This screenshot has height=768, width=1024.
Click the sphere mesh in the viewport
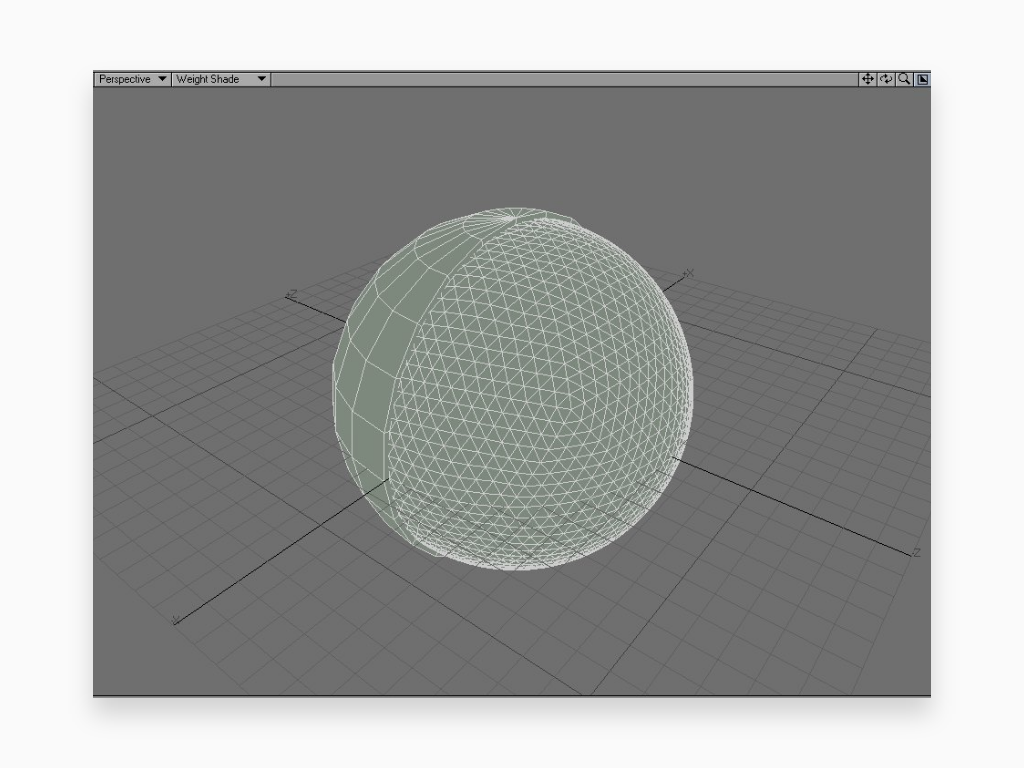point(513,389)
